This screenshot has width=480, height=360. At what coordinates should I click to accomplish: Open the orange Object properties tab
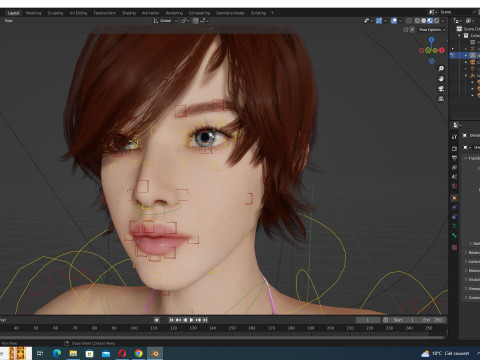click(x=454, y=198)
